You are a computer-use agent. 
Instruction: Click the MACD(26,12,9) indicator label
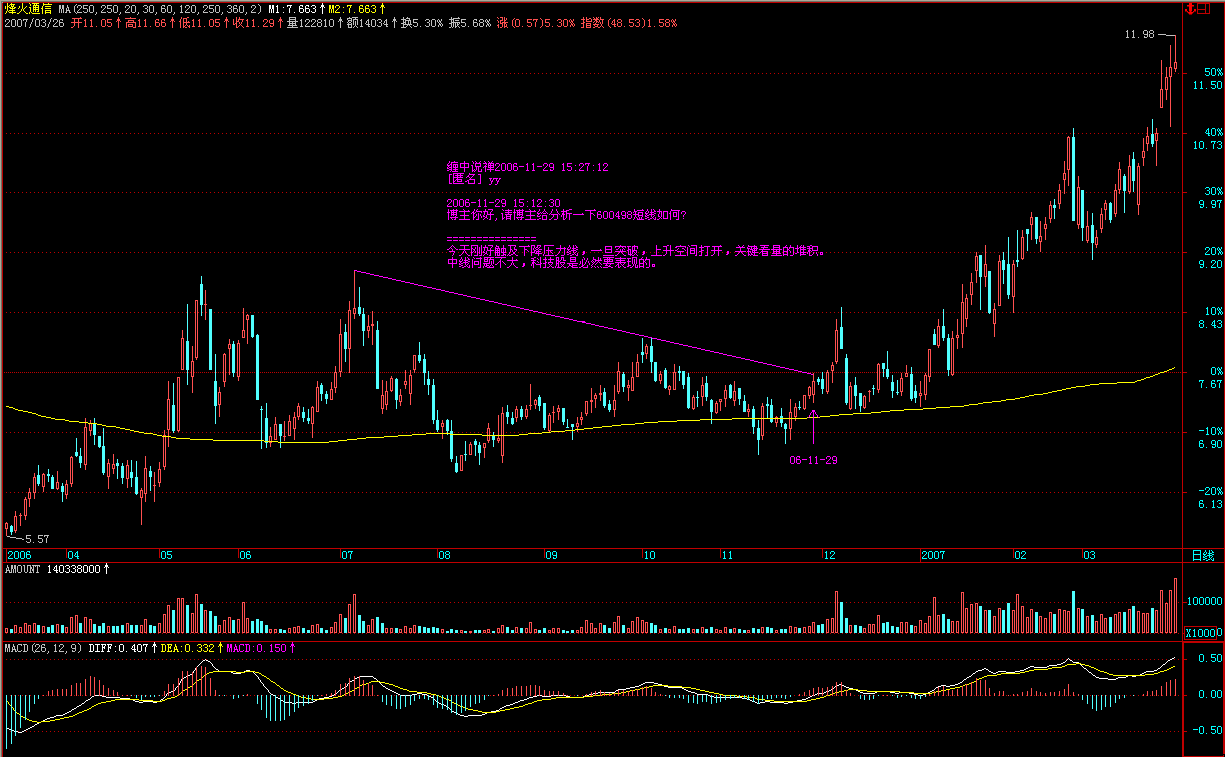tap(43, 648)
